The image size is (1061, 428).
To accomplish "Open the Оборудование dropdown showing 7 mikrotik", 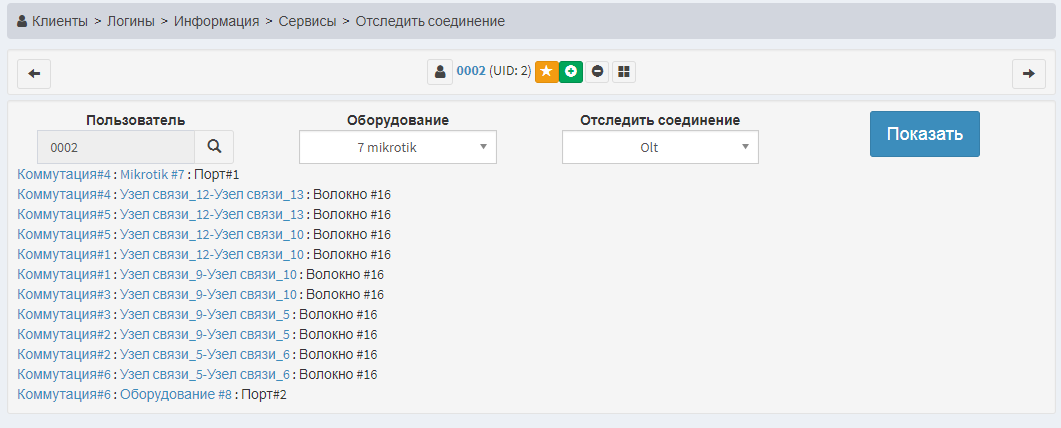I will pos(397,147).
